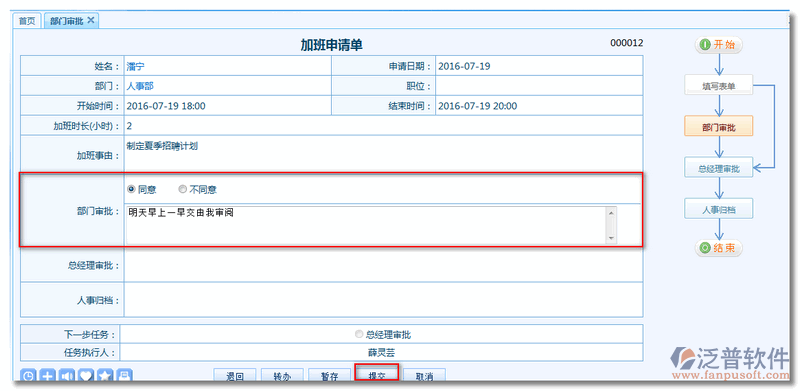Image resolution: width=800 pixels, height=391 pixels.
Task: Click the form number 000012
Action: click(x=627, y=43)
